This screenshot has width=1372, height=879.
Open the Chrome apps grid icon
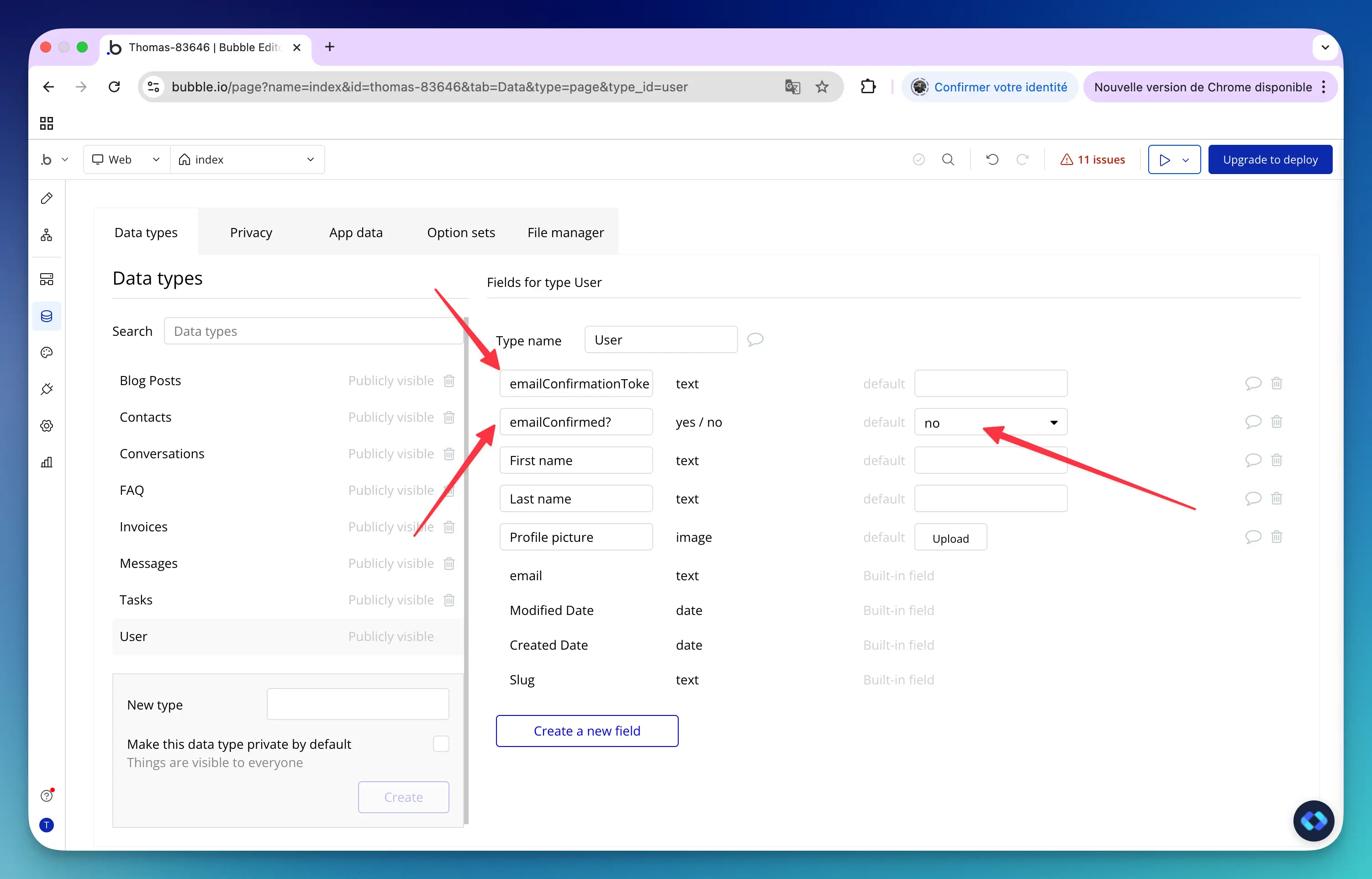(x=47, y=123)
